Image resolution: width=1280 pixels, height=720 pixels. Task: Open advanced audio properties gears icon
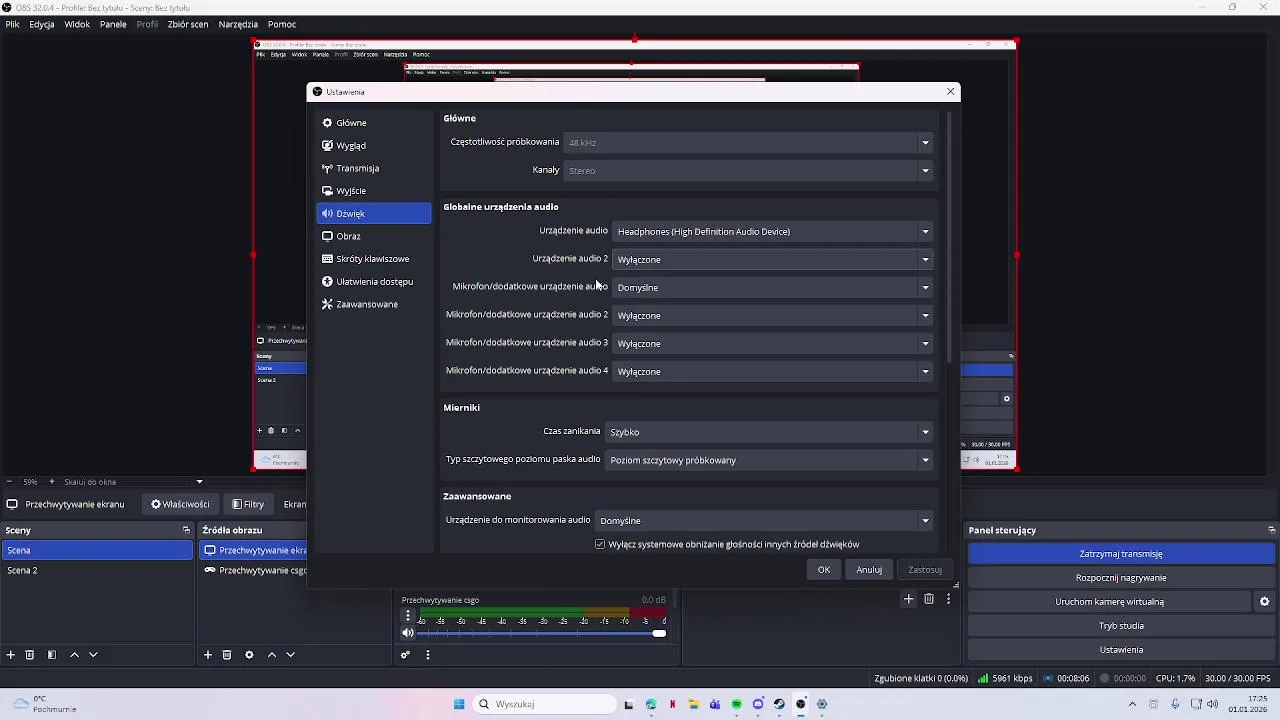405,655
